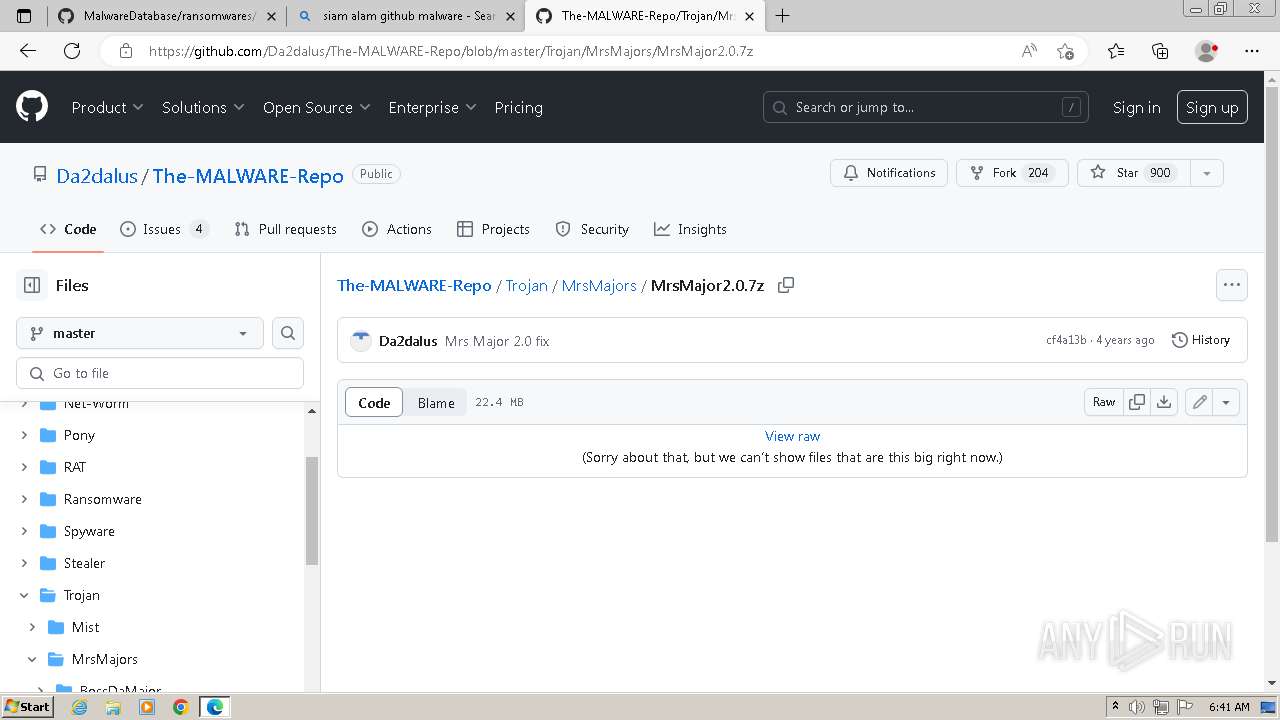
Task: Open Raw file view
Action: coord(1104,402)
